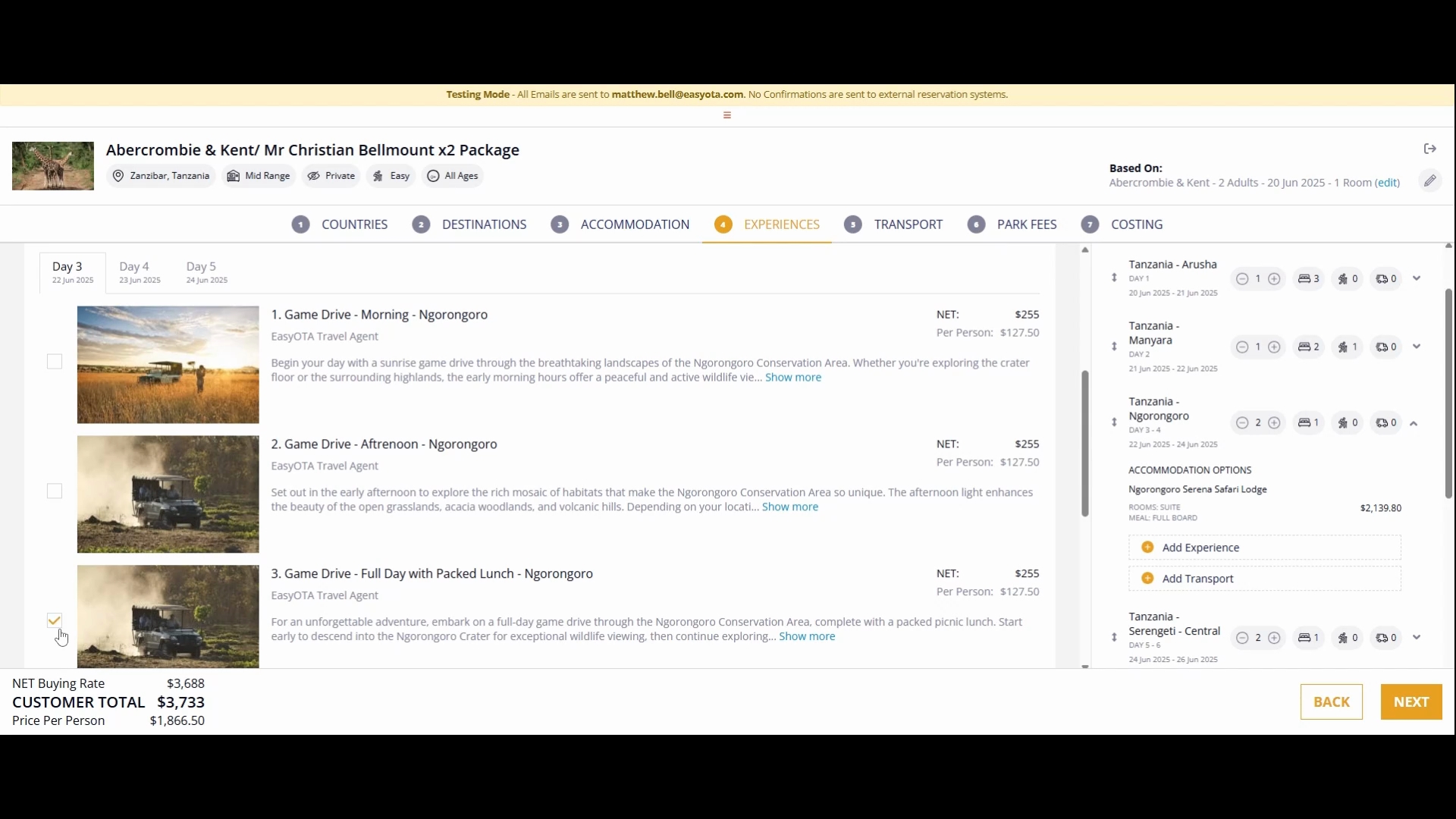Decrease nights for Tanzania - Arusha
The image size is (1456, 819).
pos(1241,279)
